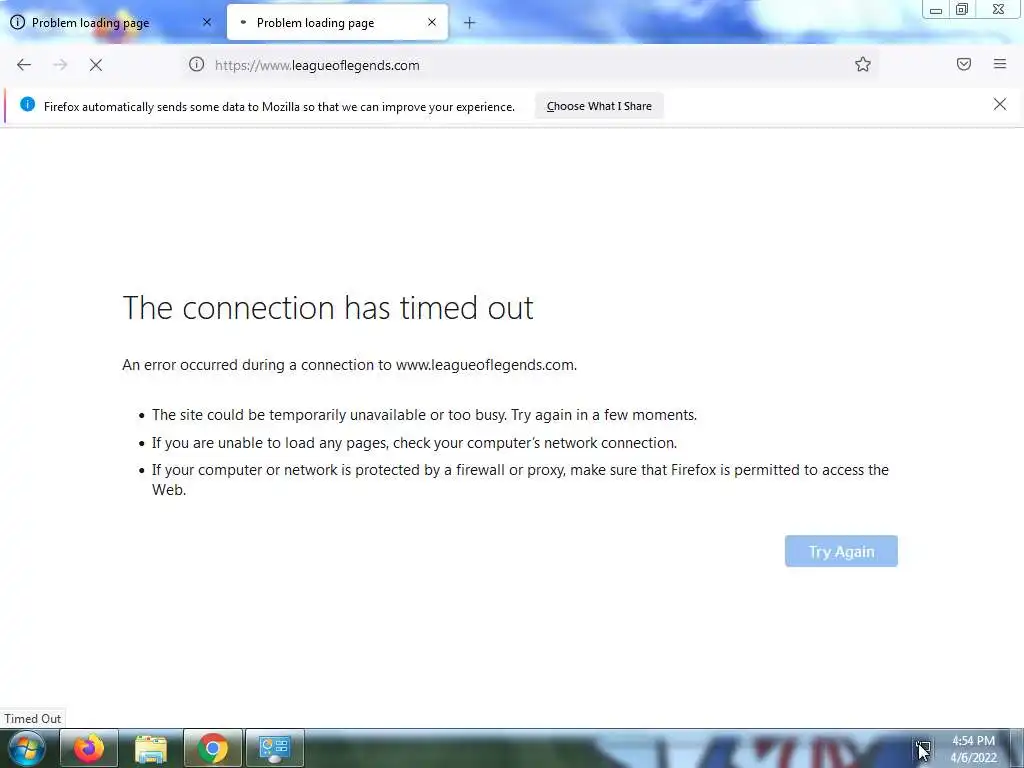
Task: Open the Save to Pocket icon
Action: (x=964, y=64)
